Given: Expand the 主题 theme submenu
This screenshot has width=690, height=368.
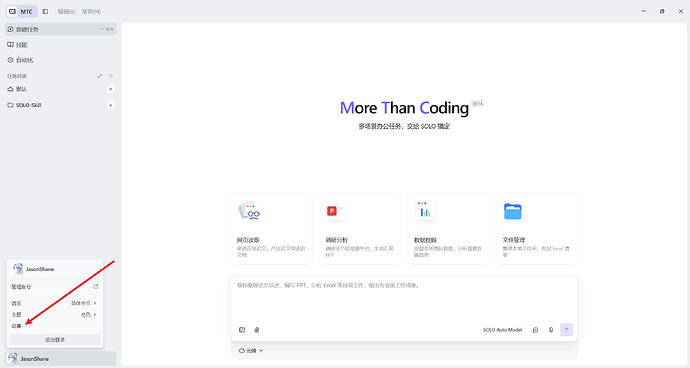Looking at the screenshot, I should click(x=55, y=315).
